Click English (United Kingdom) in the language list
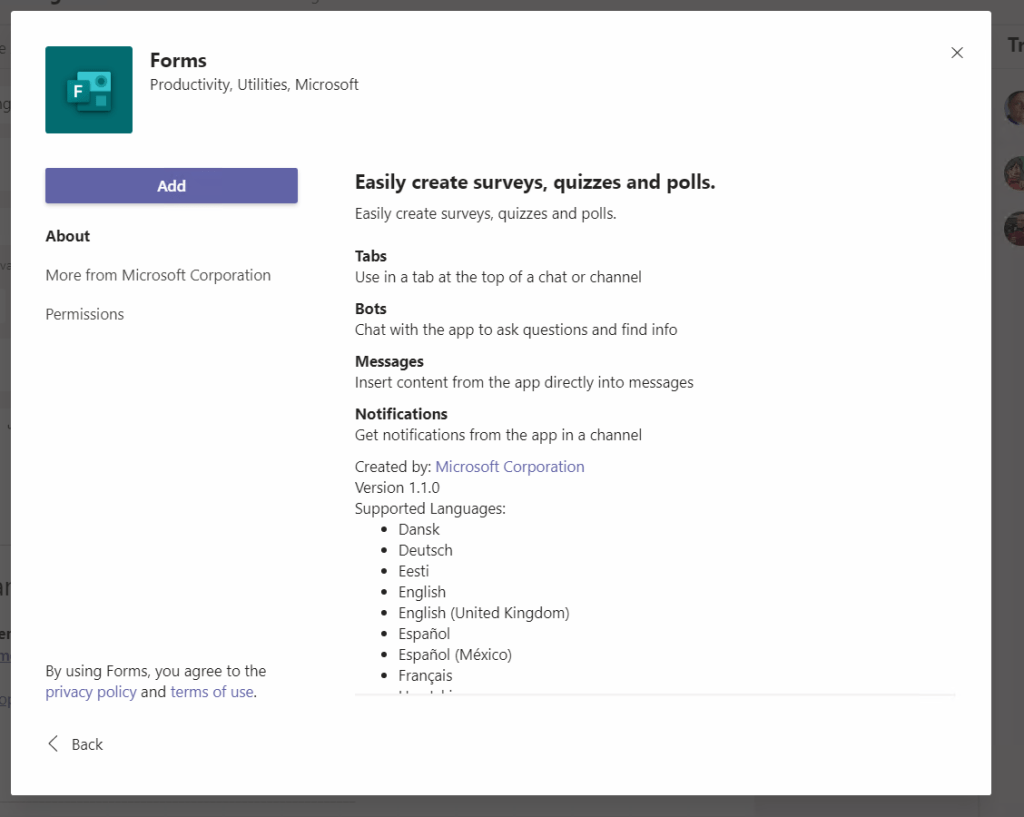The width and height of the screenshot is (1024, 817). 484,613
